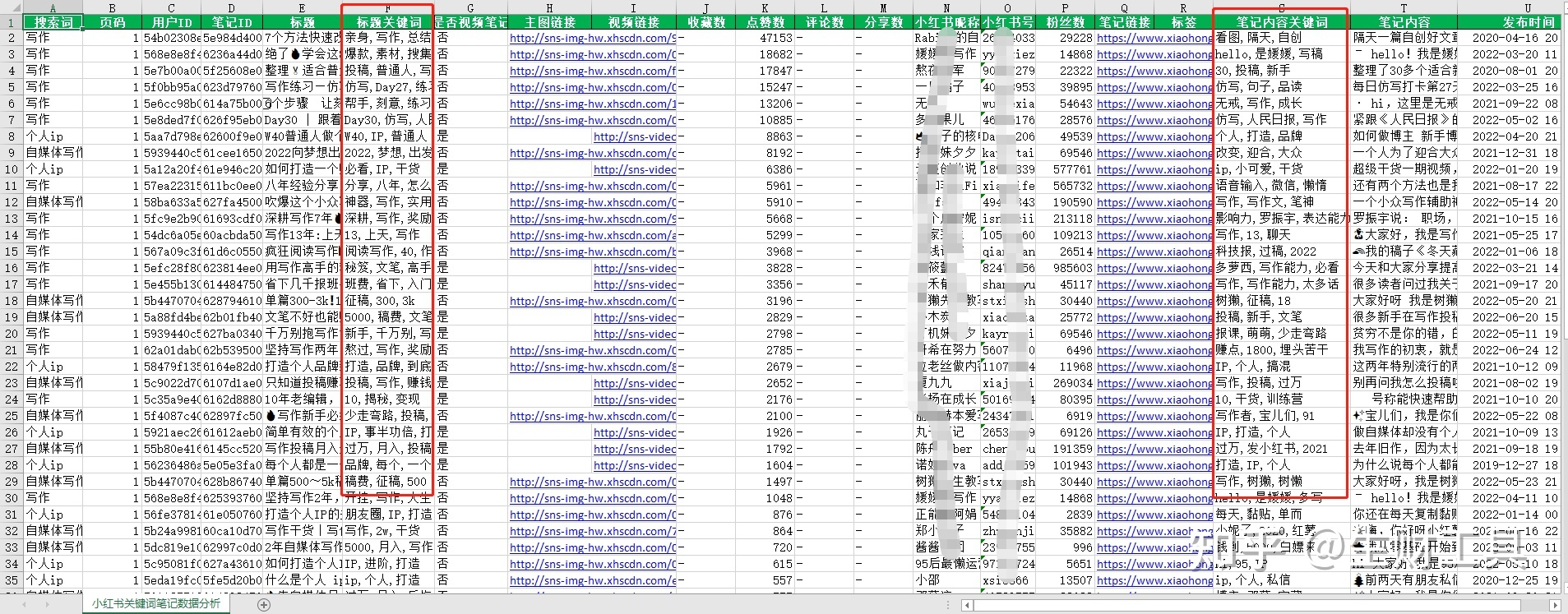Select column H header
Screen dimensions: 1568x614
[549, 7]
